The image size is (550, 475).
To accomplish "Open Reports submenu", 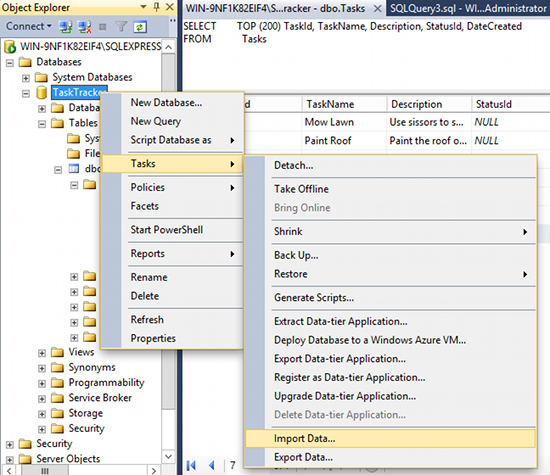I will pos(172,254).
